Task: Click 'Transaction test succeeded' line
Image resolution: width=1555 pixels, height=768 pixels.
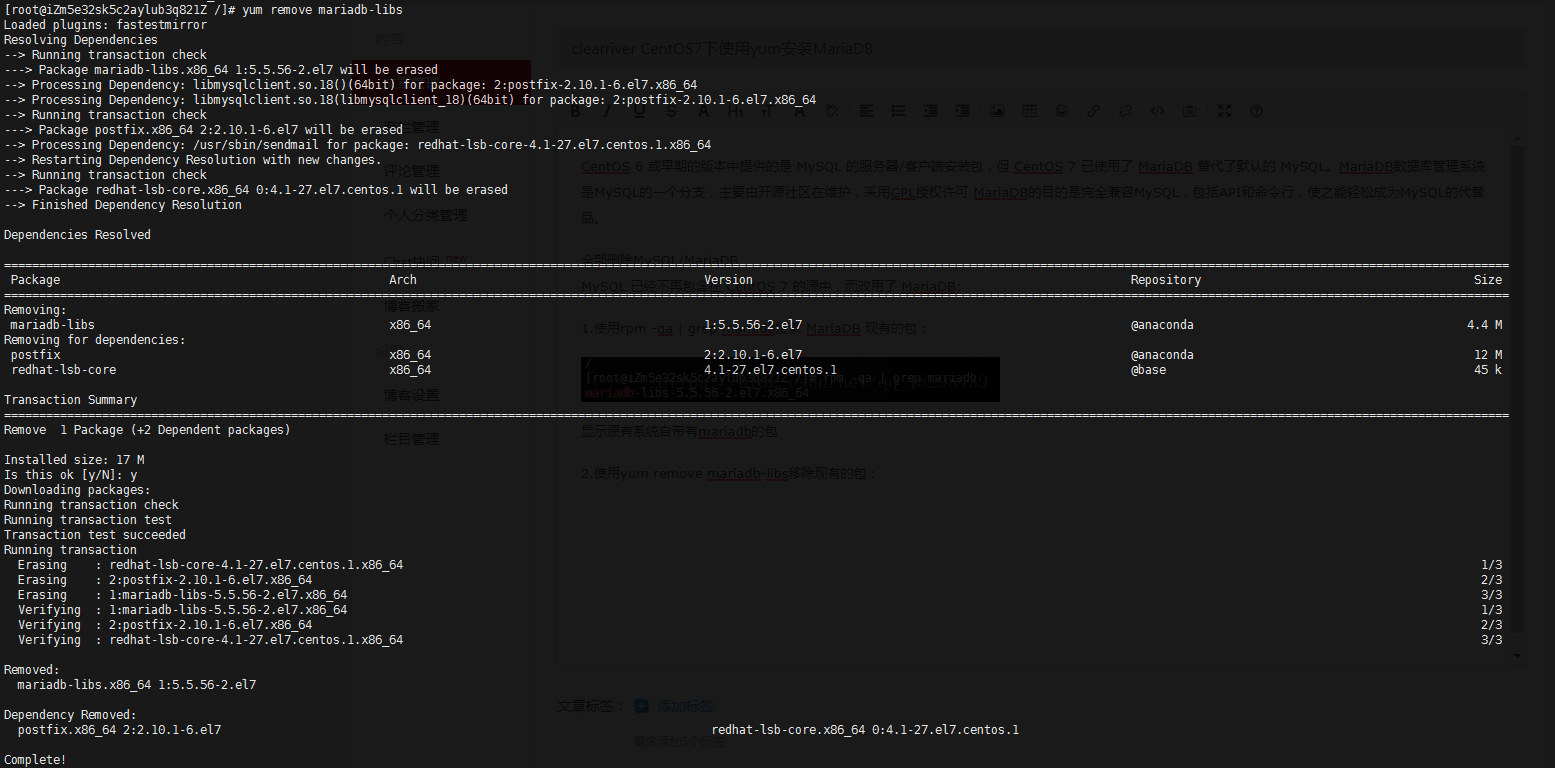Action: pos(95,535)
